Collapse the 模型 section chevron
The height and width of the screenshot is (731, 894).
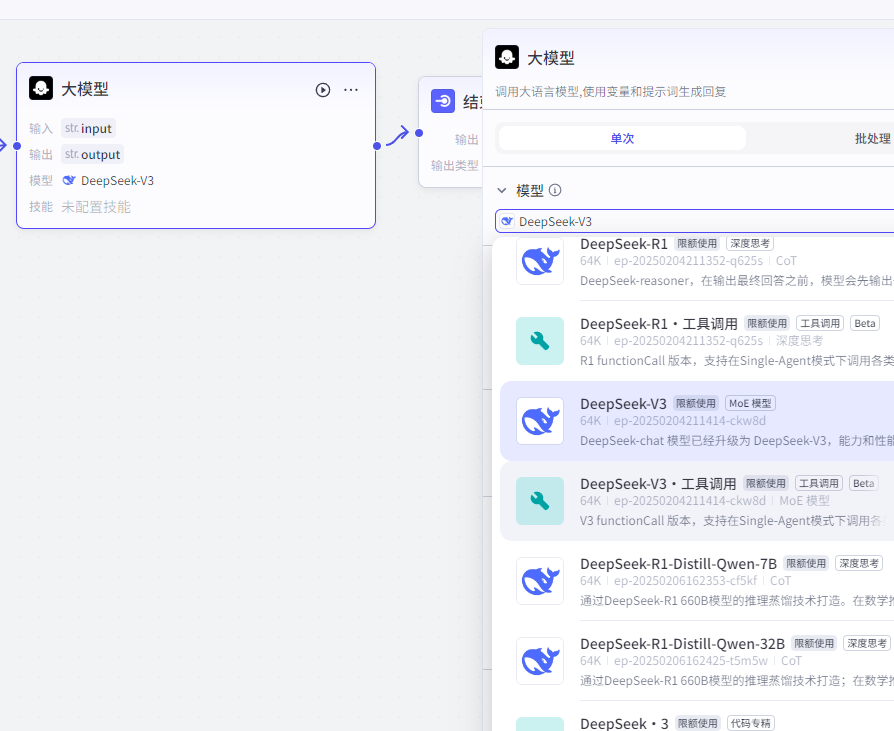[502, 190]
